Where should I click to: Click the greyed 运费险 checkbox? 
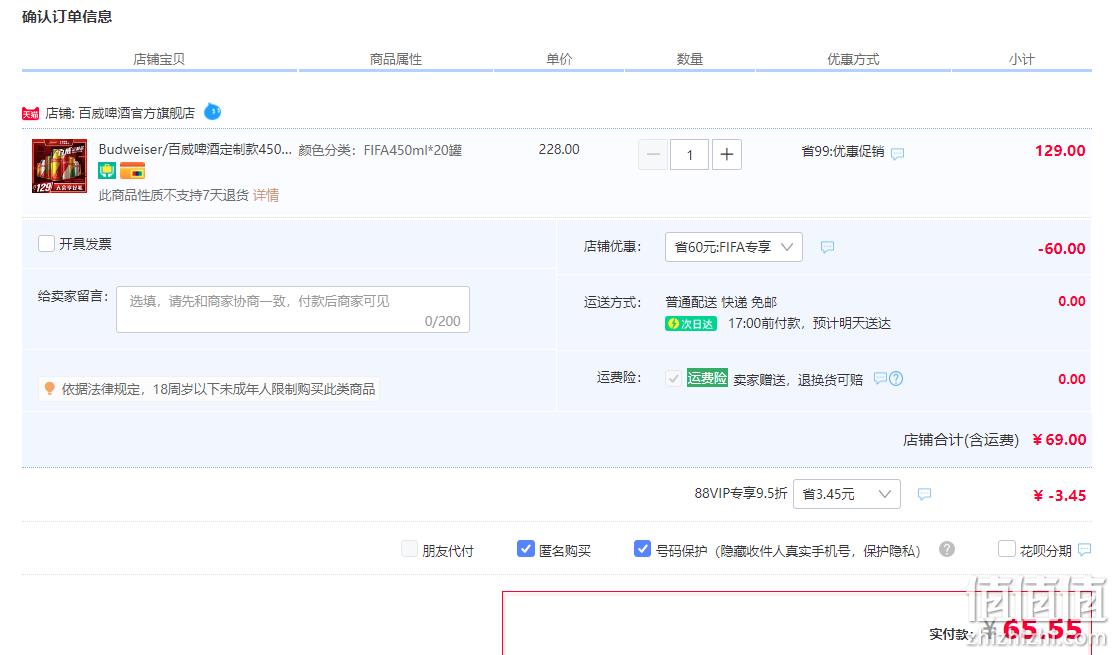click(673, 378)
